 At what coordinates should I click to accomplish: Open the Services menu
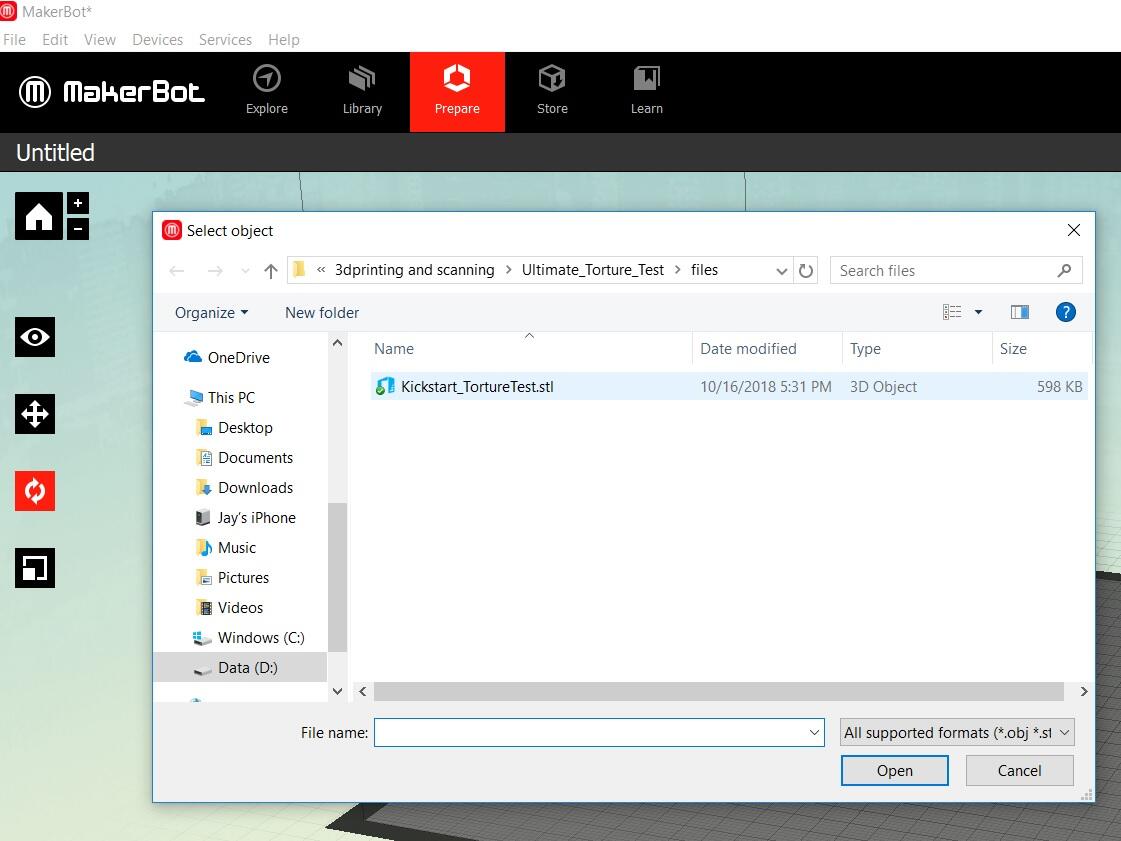[x=225, y=39]
